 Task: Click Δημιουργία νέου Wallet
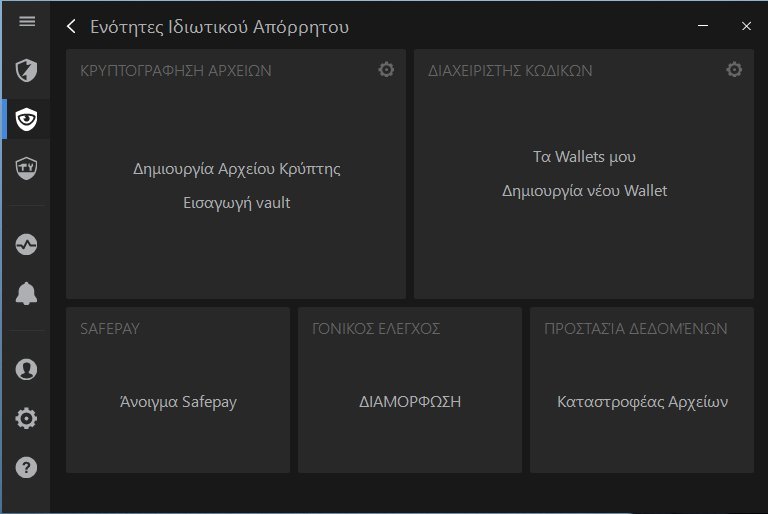pyautogui.click(x=584, y=191)
